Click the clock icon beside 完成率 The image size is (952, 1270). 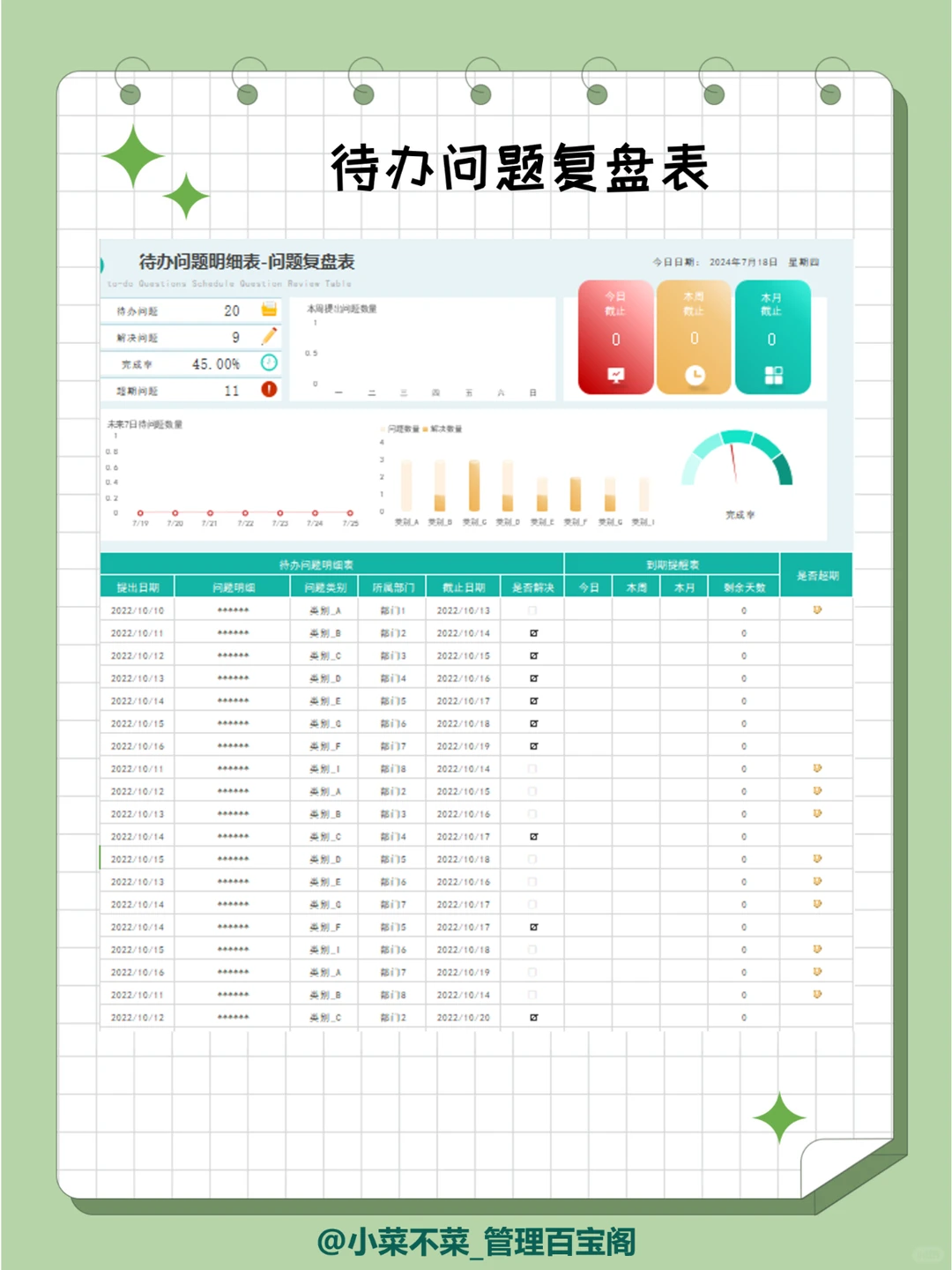269,362
